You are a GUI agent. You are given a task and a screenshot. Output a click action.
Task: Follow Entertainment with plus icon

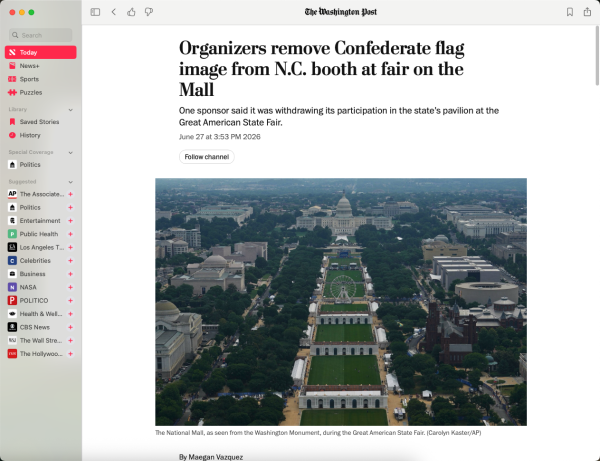70,221
